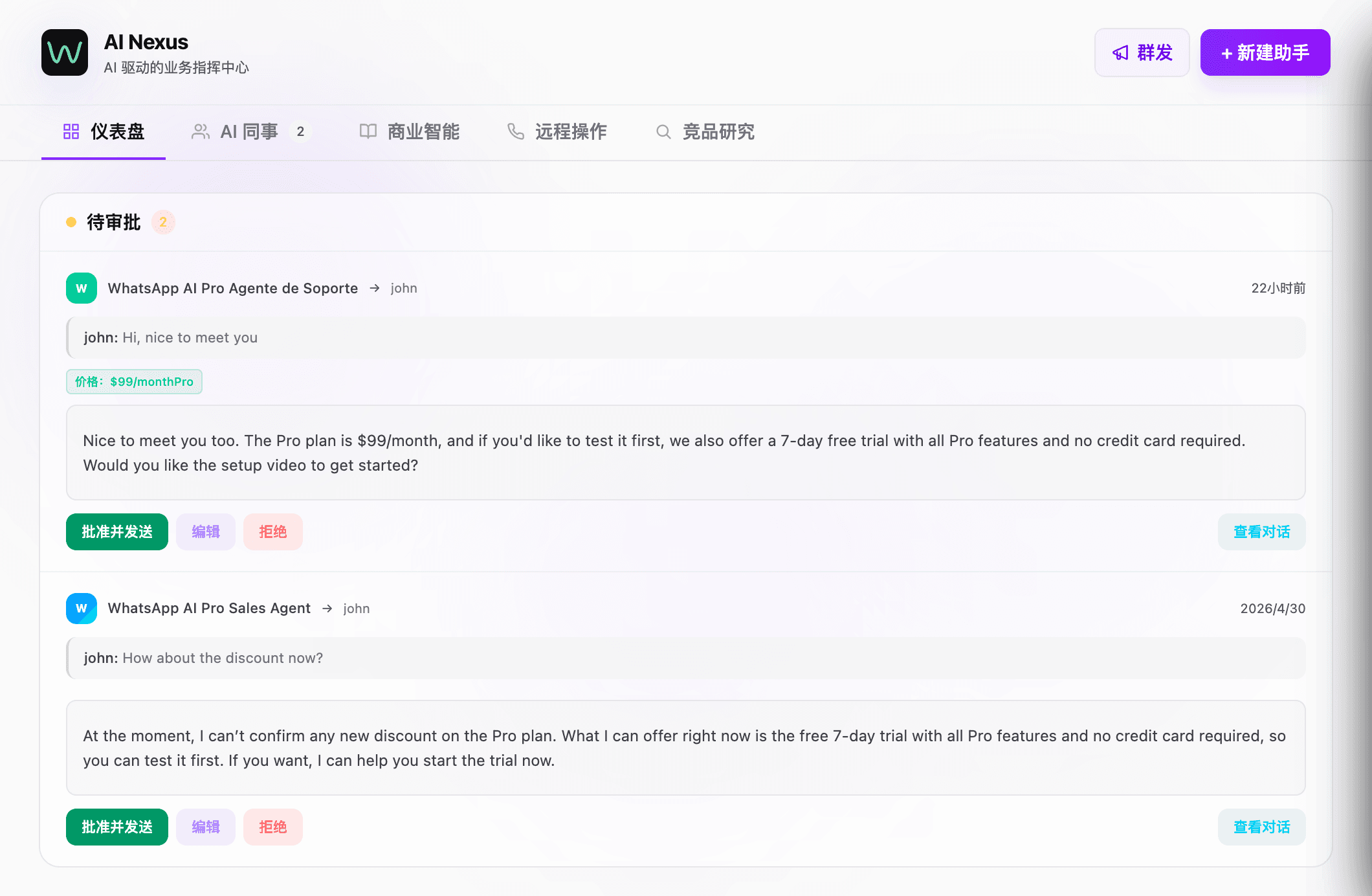The height and width of the screenshot is (896, 1372).
Task: Click the AI Nexus title text
Action: (146, 42)
